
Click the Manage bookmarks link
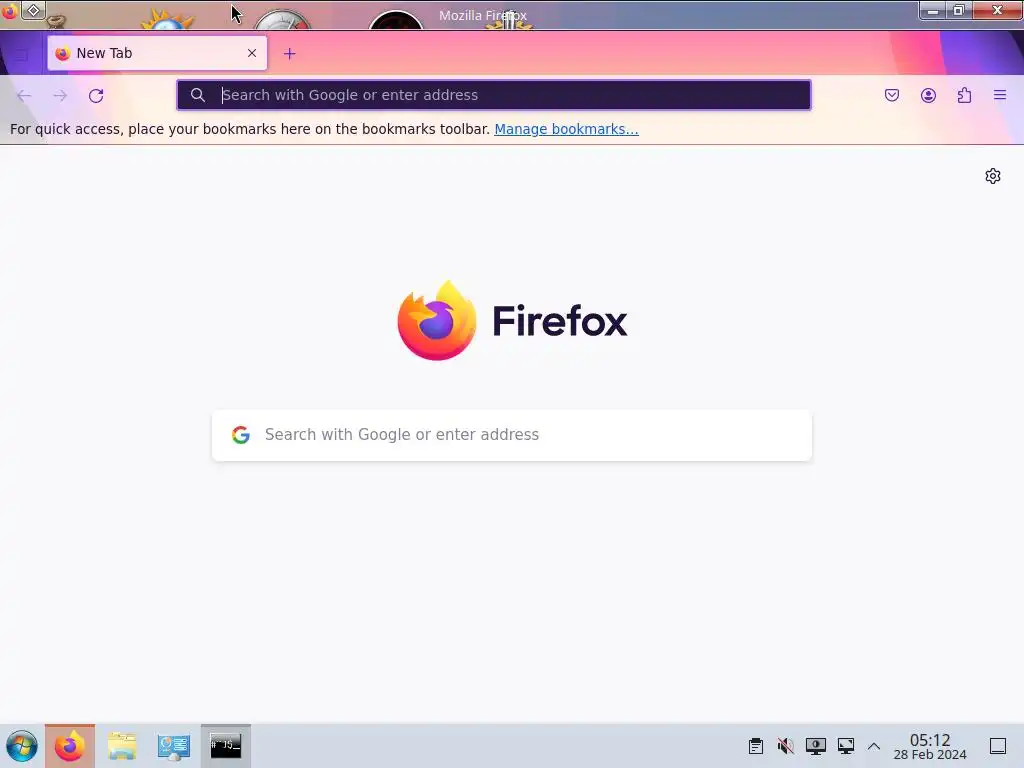tap(566, 129)
